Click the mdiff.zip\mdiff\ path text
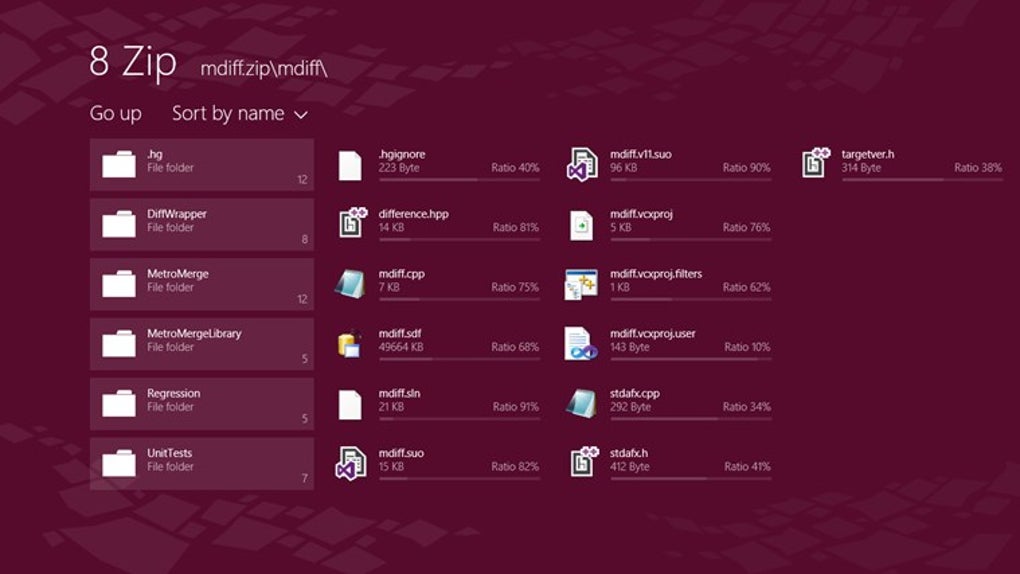The height and width of the screenshot is (574, 1020). [x=264, y=68]
